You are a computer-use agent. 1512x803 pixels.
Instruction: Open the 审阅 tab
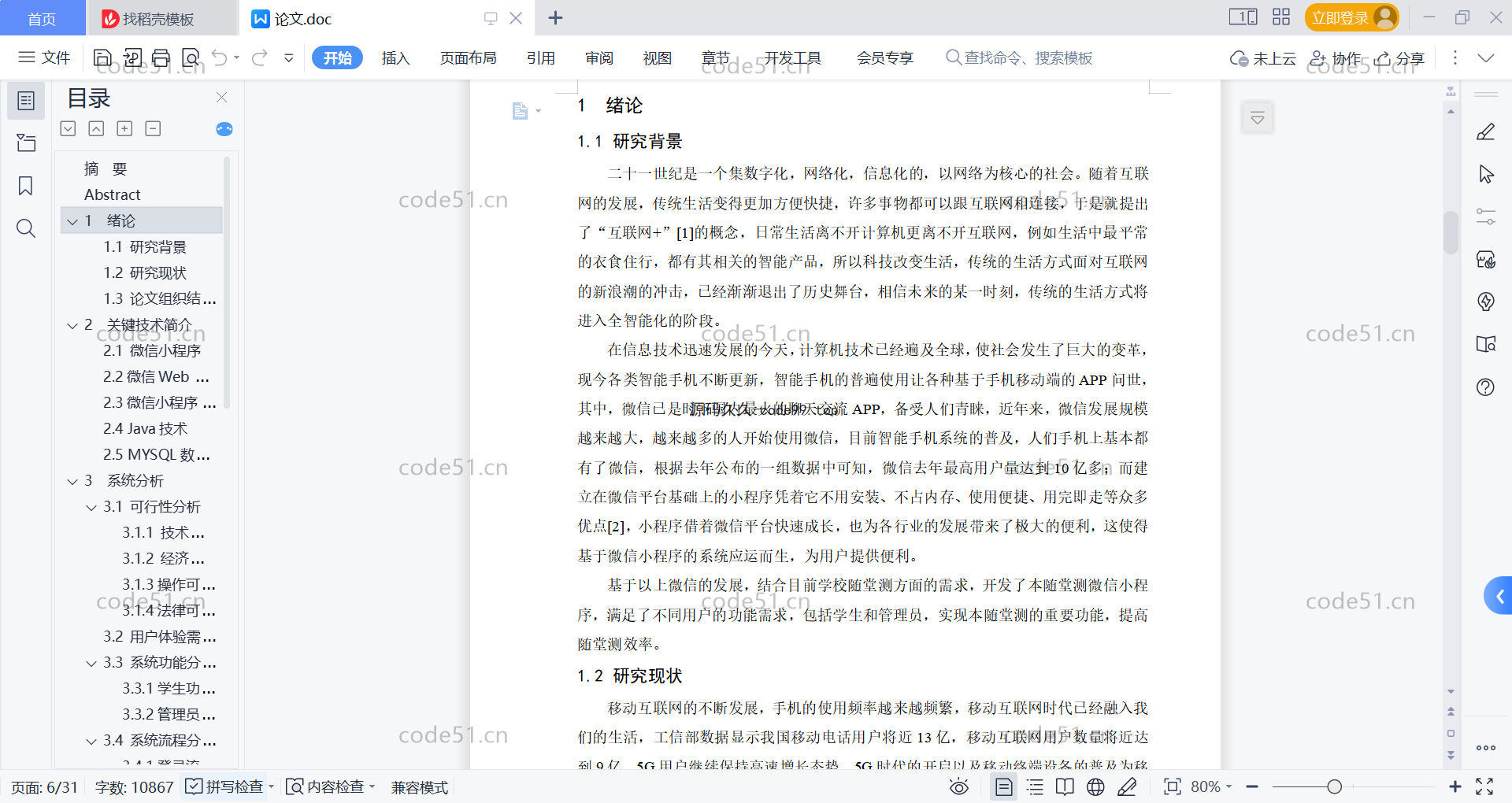[598, 57]
